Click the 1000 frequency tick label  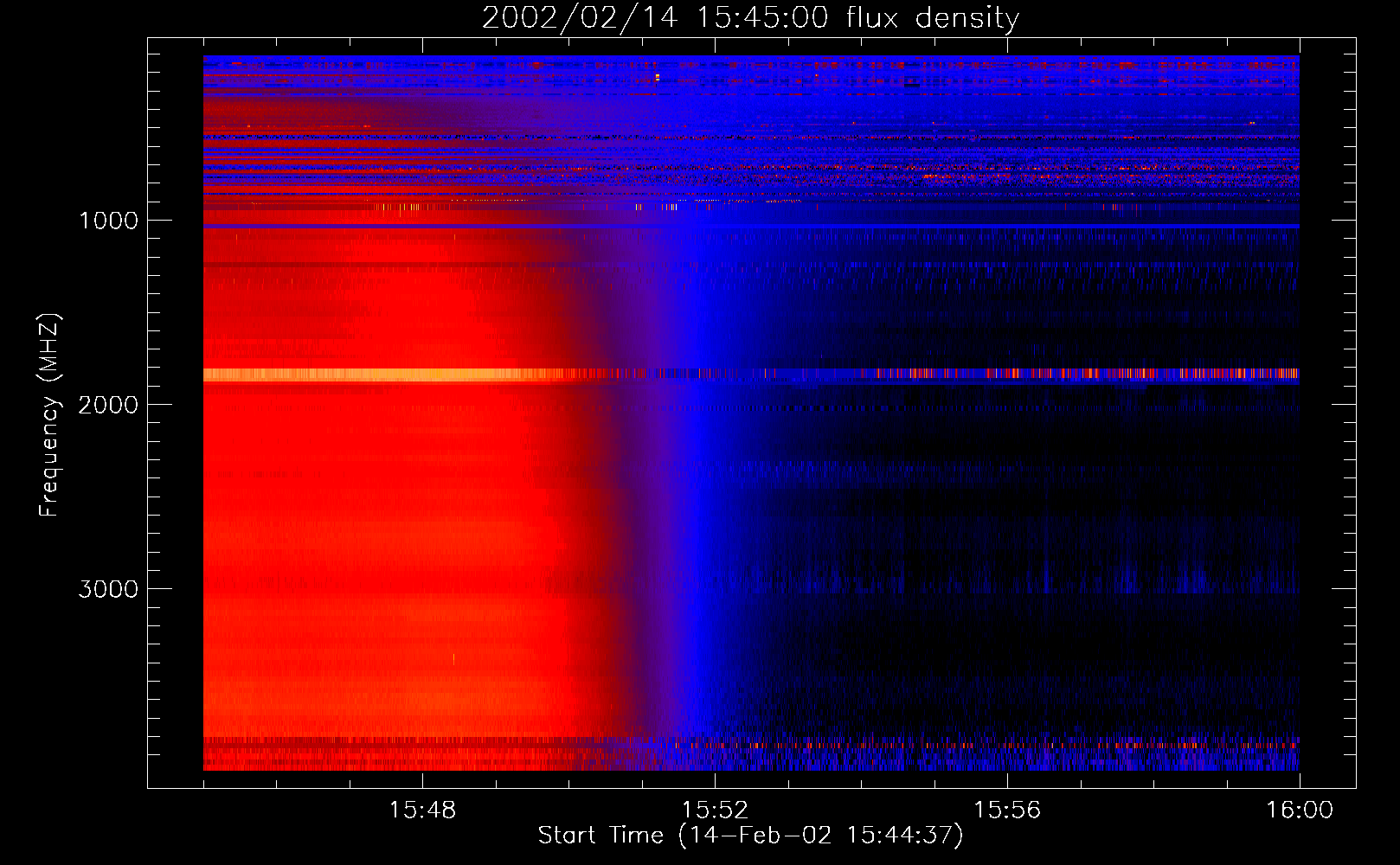pyautogui.click(x=108, y=221)
